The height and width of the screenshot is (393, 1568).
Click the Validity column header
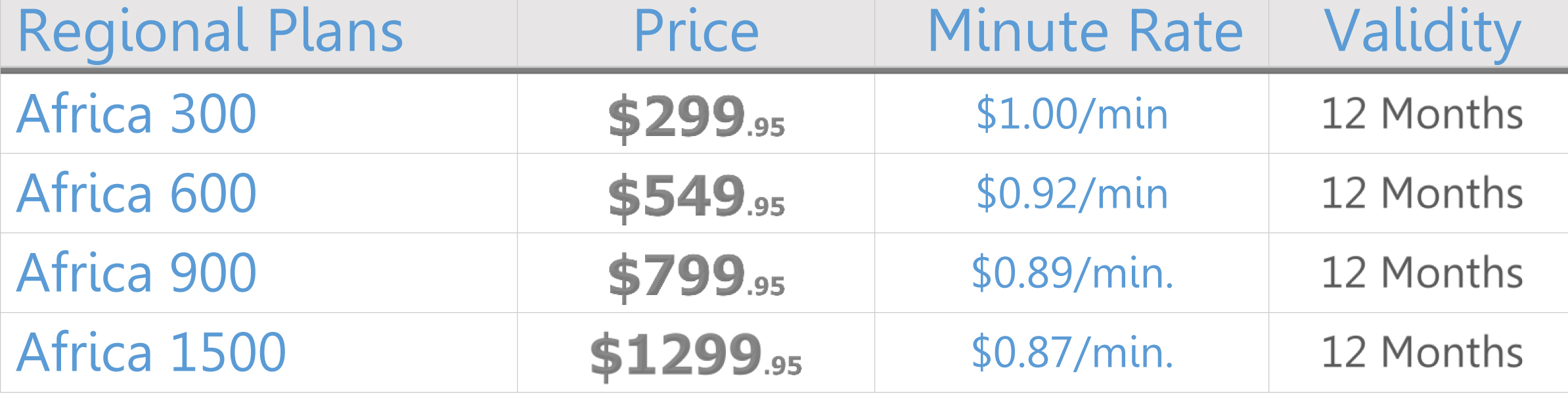1422,32
